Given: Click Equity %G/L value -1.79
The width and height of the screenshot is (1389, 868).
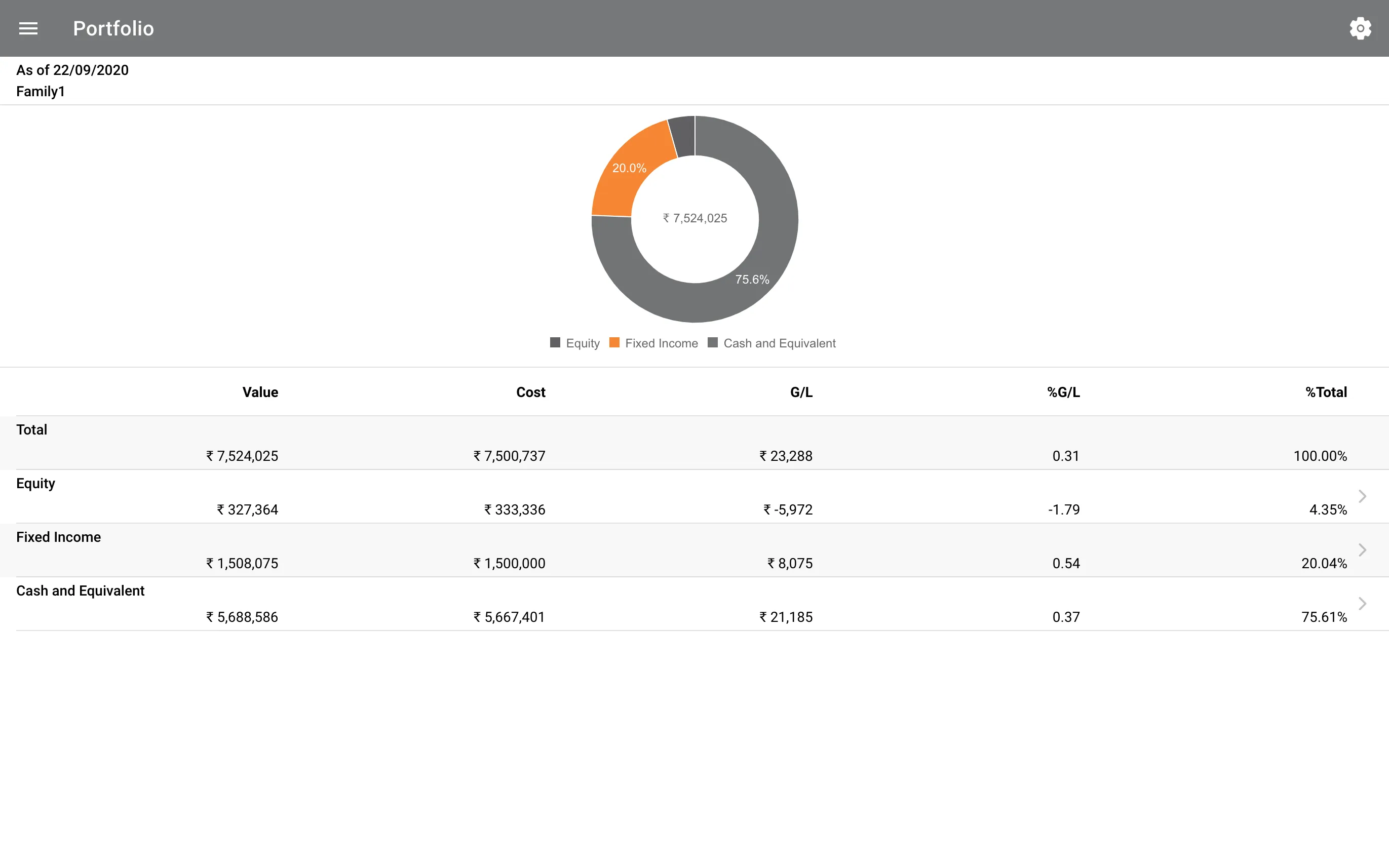Looking at the screenshot, I should click(x=1064, y=510).
